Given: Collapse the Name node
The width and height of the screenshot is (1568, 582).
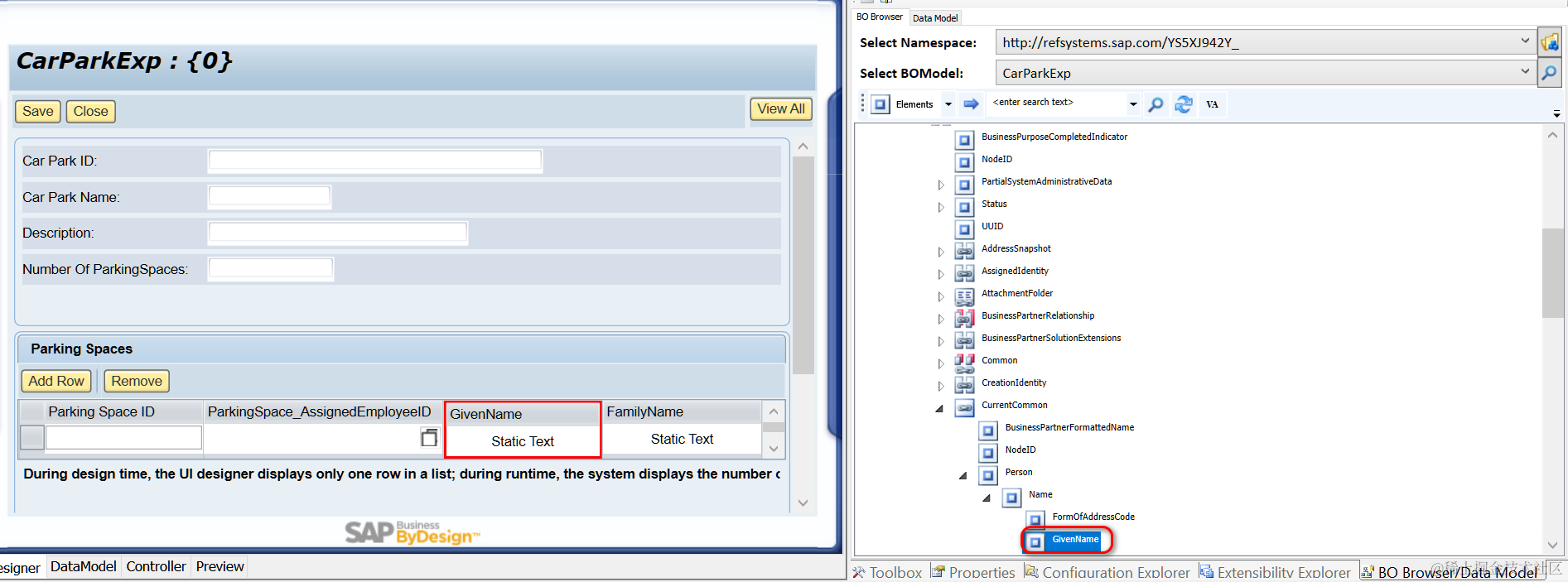Looking at the screenshot, I should 987,498.
